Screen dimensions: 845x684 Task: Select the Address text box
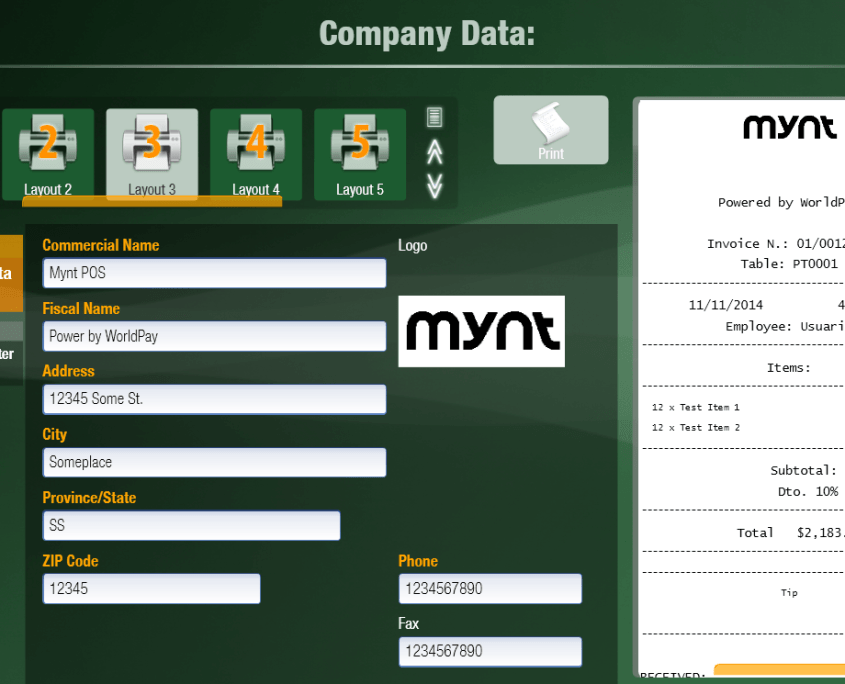click(x=214, y=399)
